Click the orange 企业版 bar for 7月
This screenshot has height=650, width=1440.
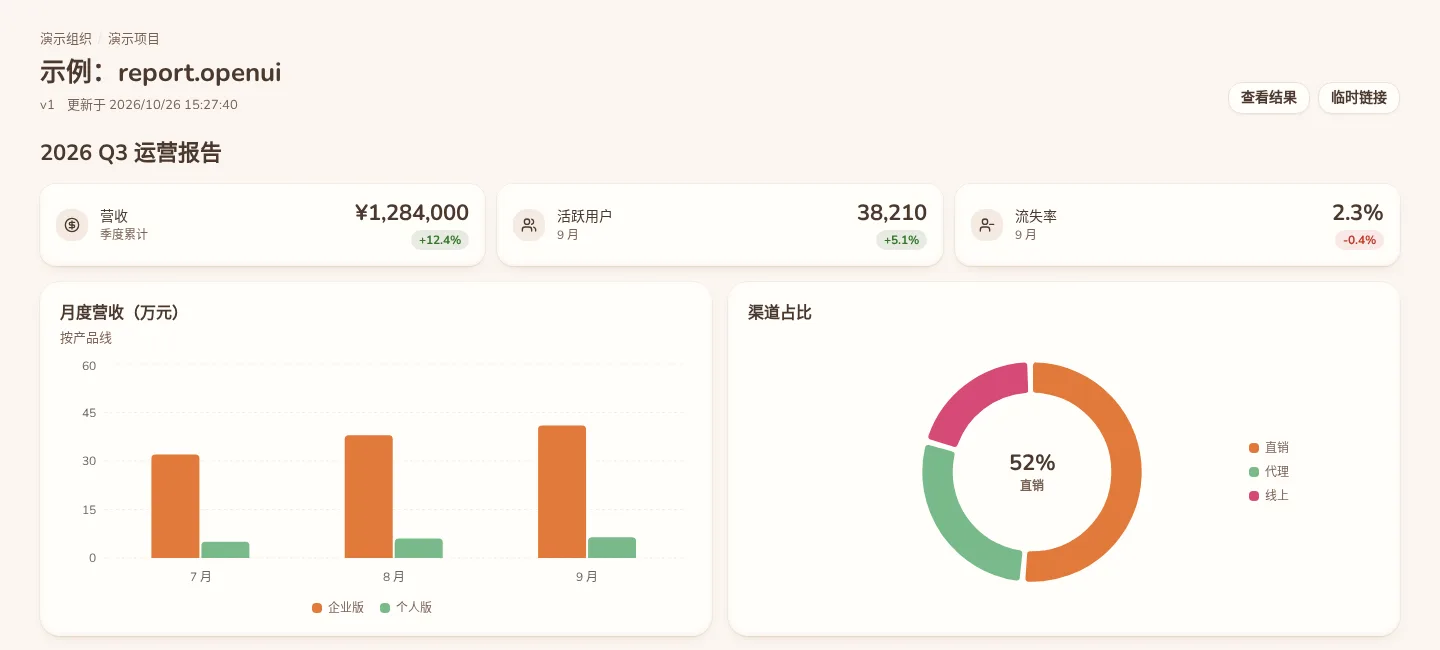175,506
